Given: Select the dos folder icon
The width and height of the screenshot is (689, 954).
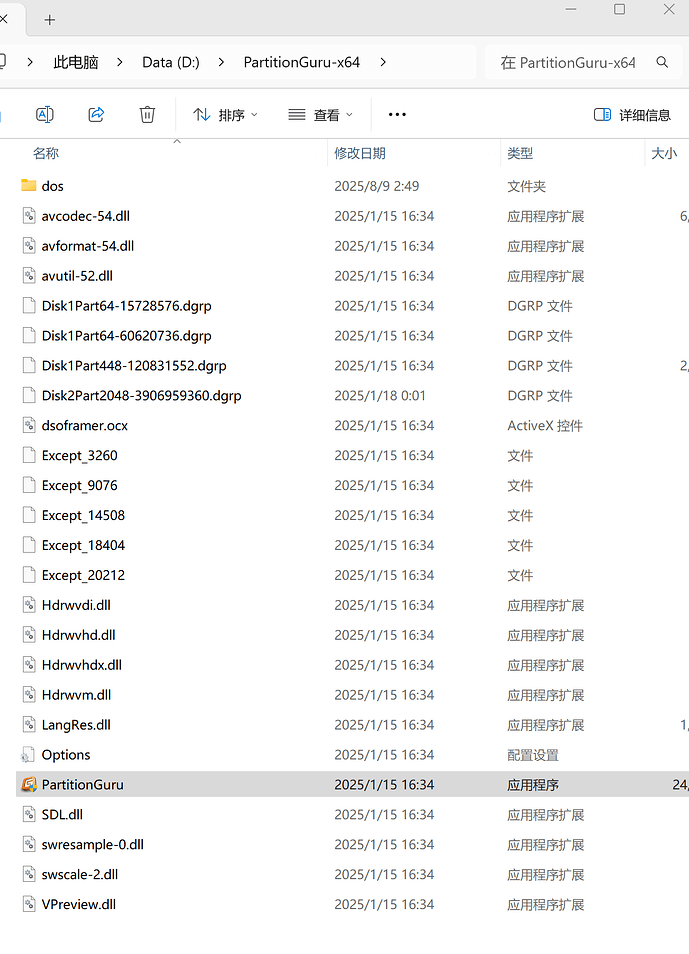Looking at the screenshot, I should (x=29, y=186).
